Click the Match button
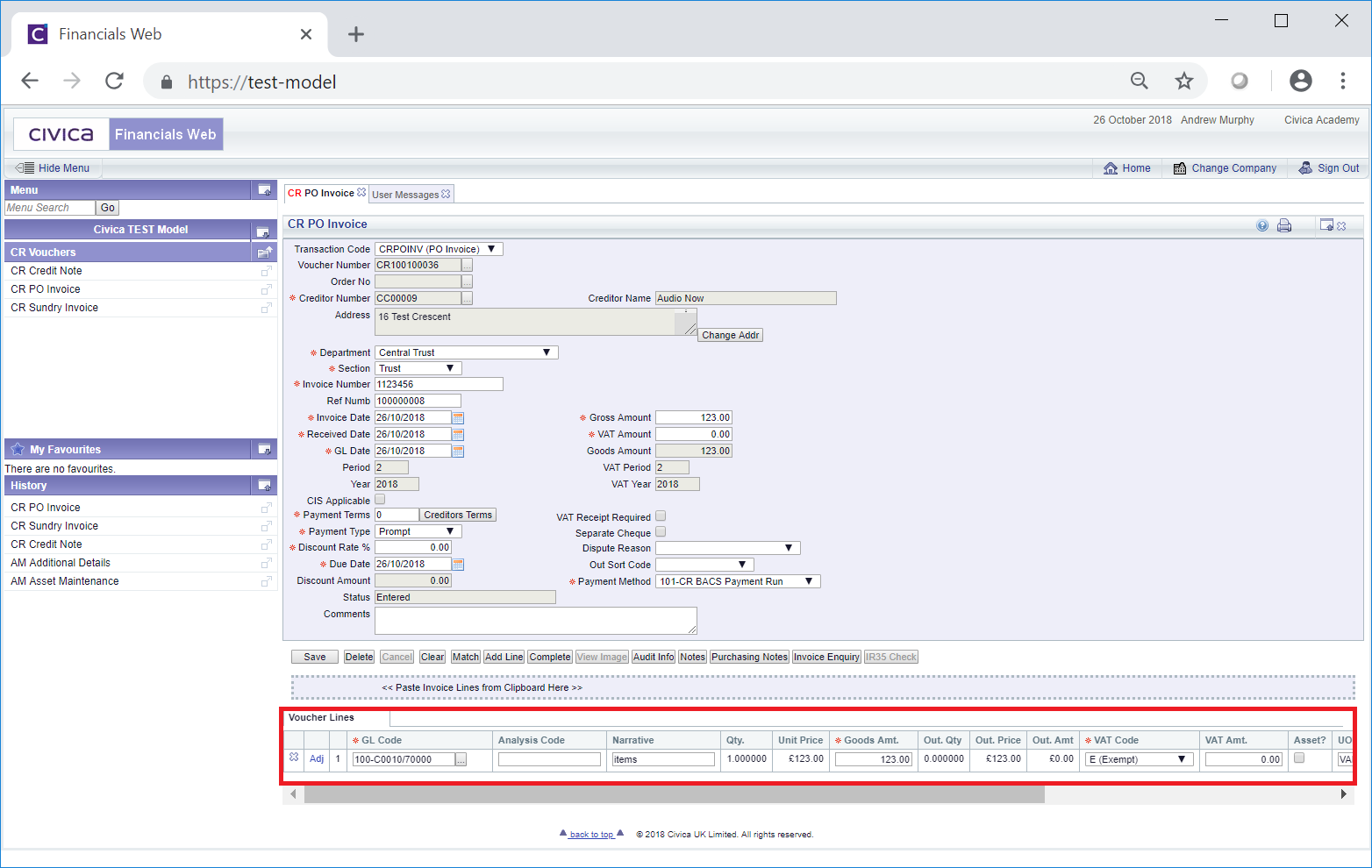The height and width of the screenshot is (868, 1372). tap(466, 657)
